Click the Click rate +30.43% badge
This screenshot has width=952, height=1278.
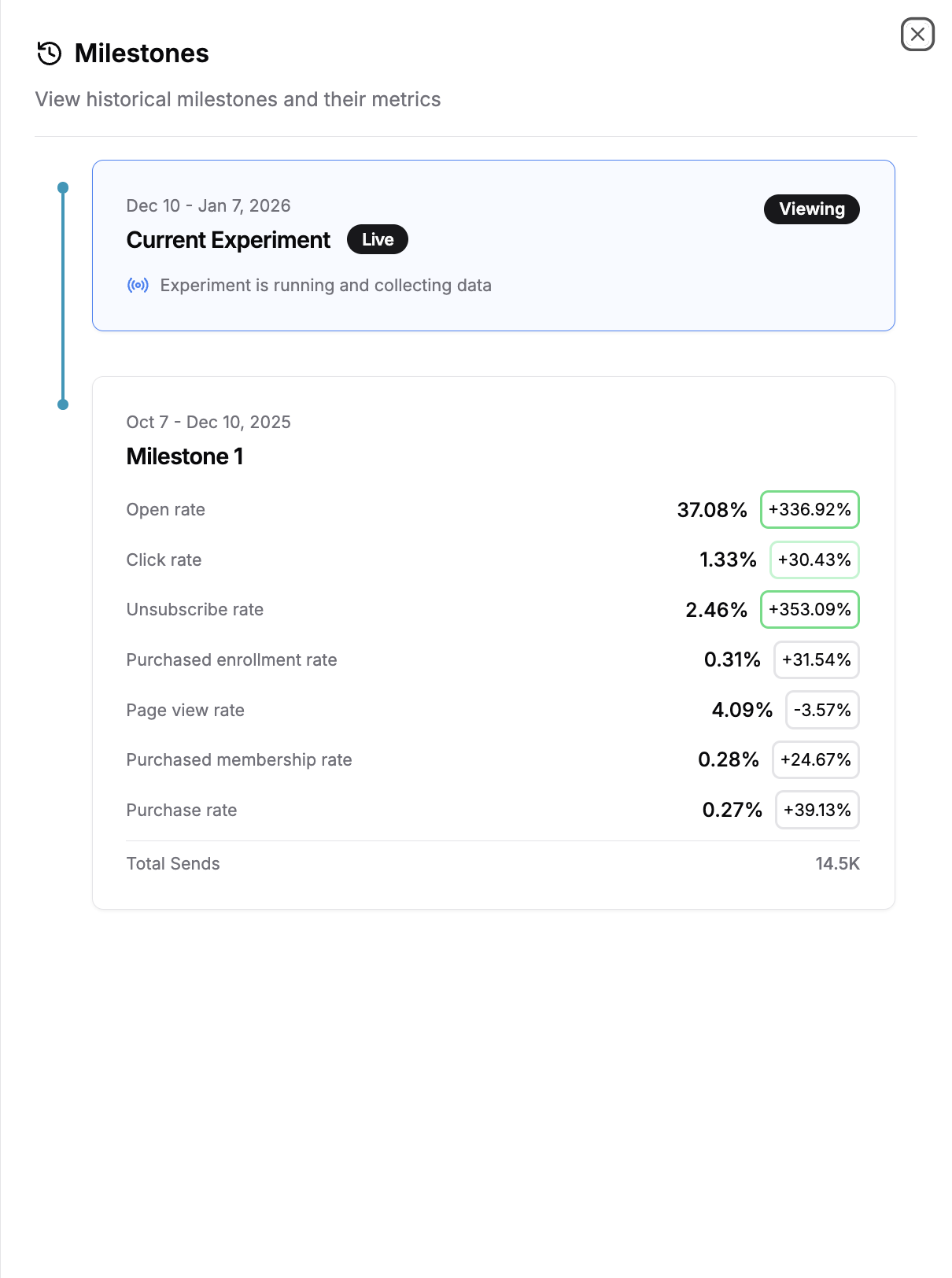pos(814,560)
